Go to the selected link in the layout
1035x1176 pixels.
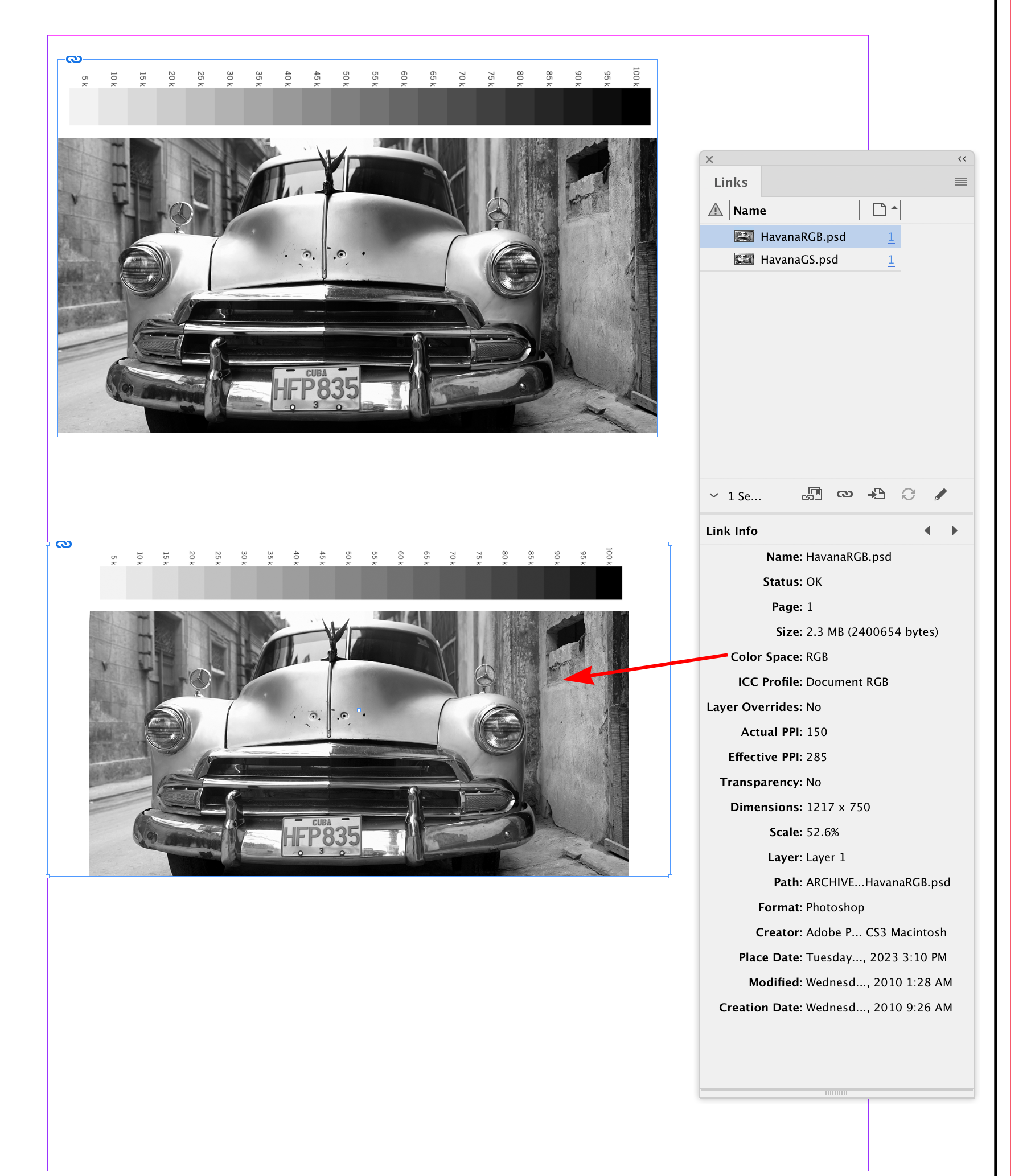(x=876, y=495)
